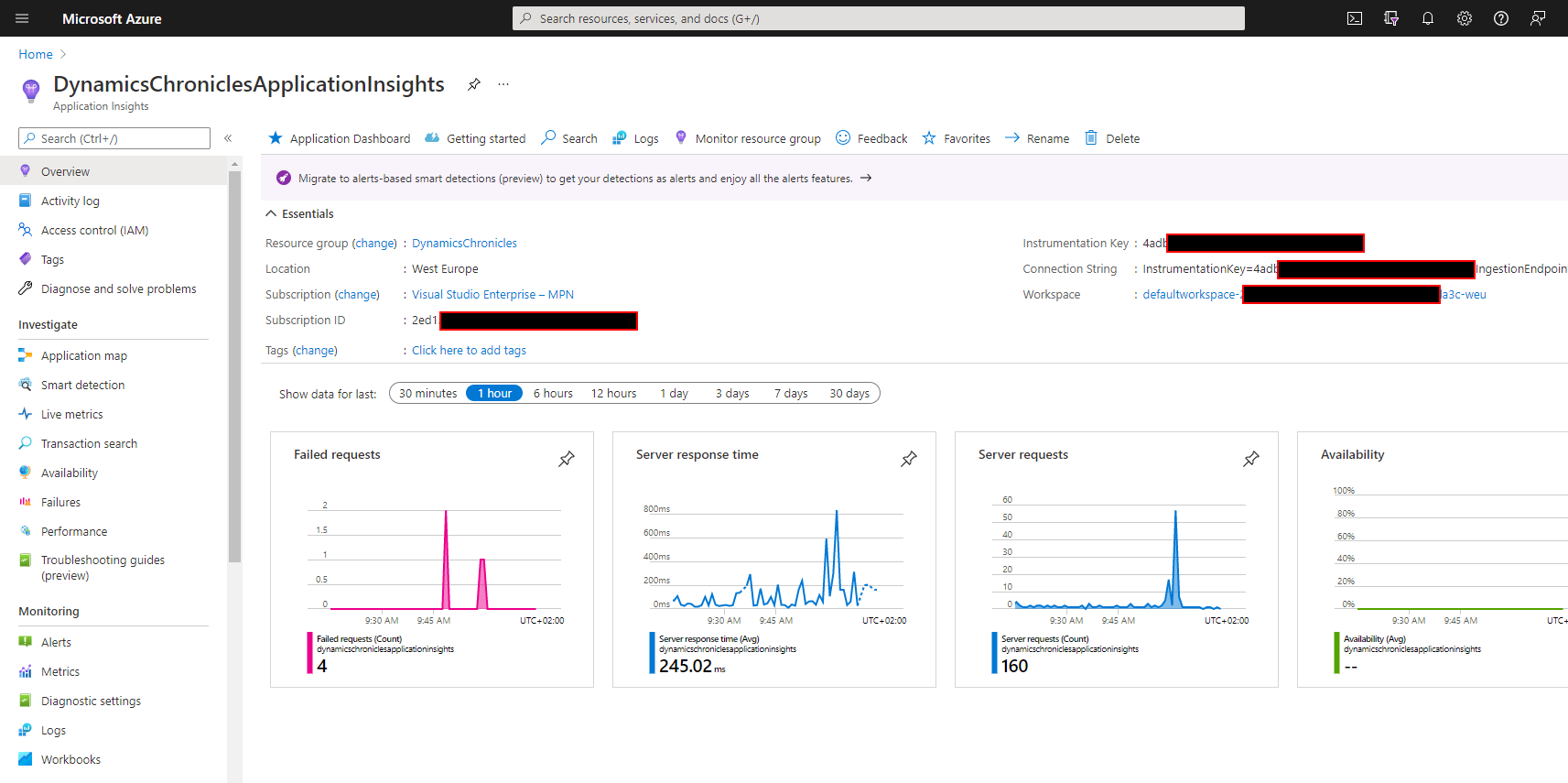This screenshot has width=1568, height=783.
Task: Pin the Server response time chart
Action: pos(909,459)
